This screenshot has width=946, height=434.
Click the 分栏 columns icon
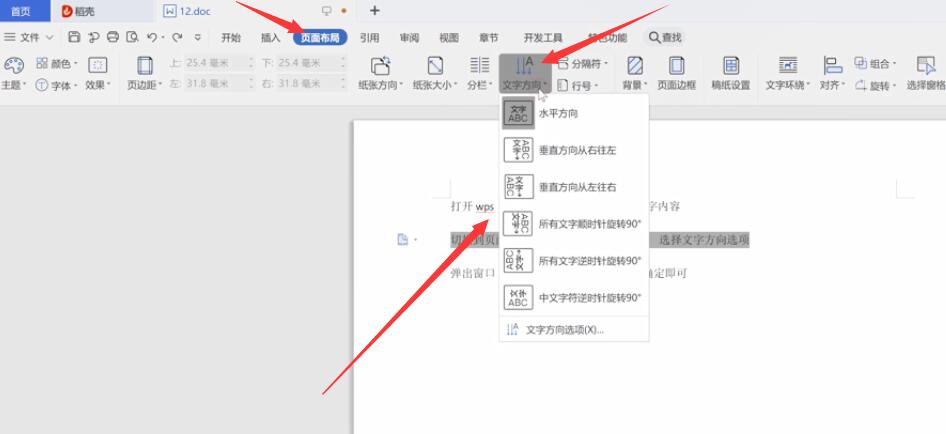tap(480, 65)
